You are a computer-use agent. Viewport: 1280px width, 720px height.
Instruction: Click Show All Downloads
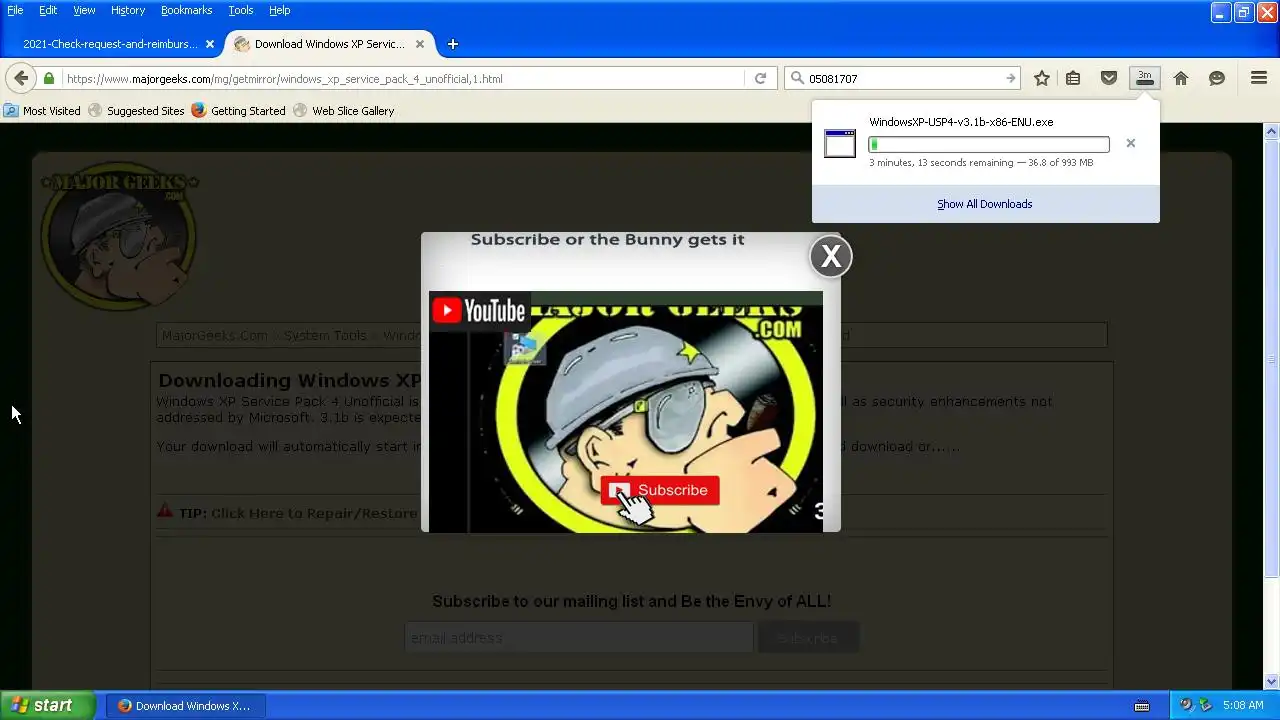pos(985,204)
